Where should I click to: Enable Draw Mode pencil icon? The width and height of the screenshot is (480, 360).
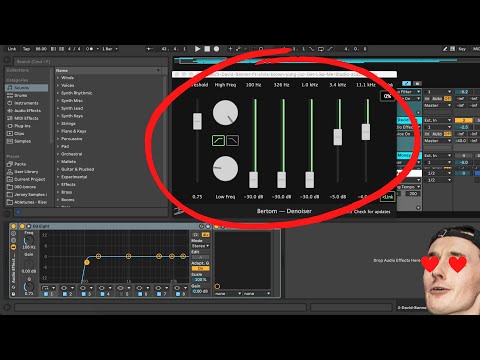pyautogui.click(x=445, y=49)
